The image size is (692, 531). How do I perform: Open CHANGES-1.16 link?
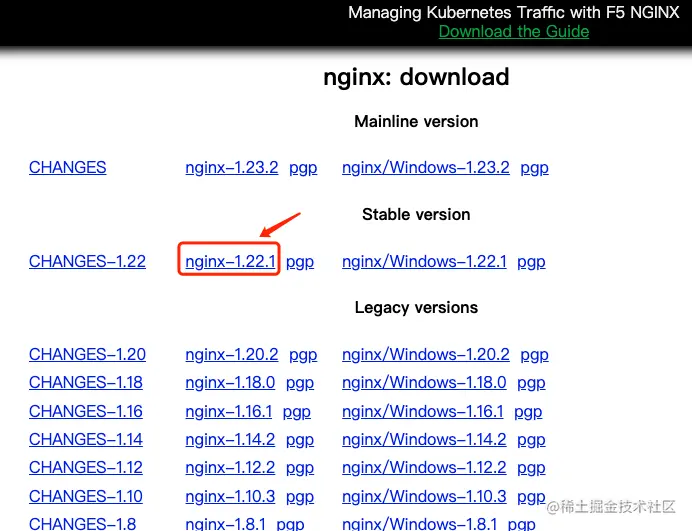point(86,411)
